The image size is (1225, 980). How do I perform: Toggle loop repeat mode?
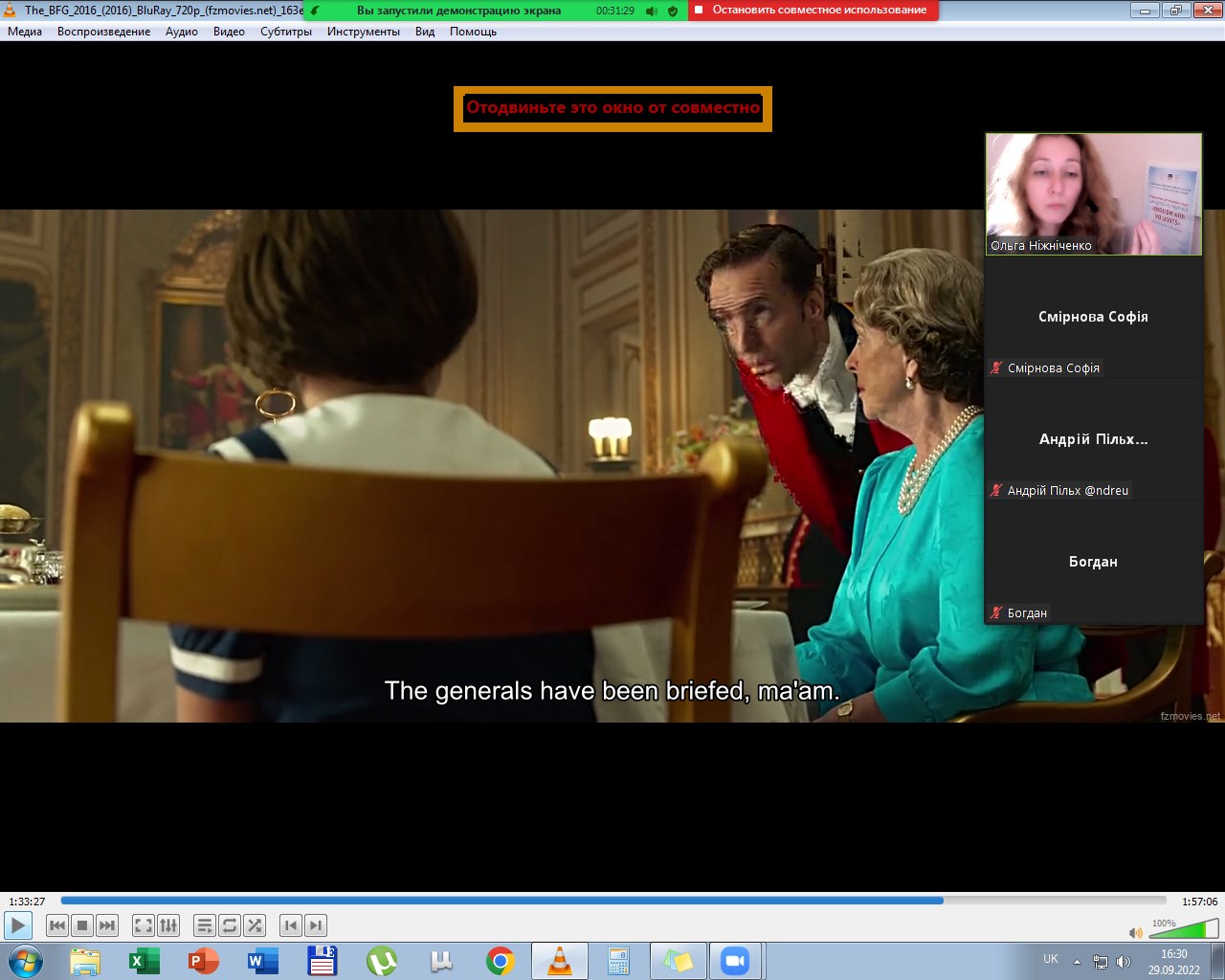point(230,925)
